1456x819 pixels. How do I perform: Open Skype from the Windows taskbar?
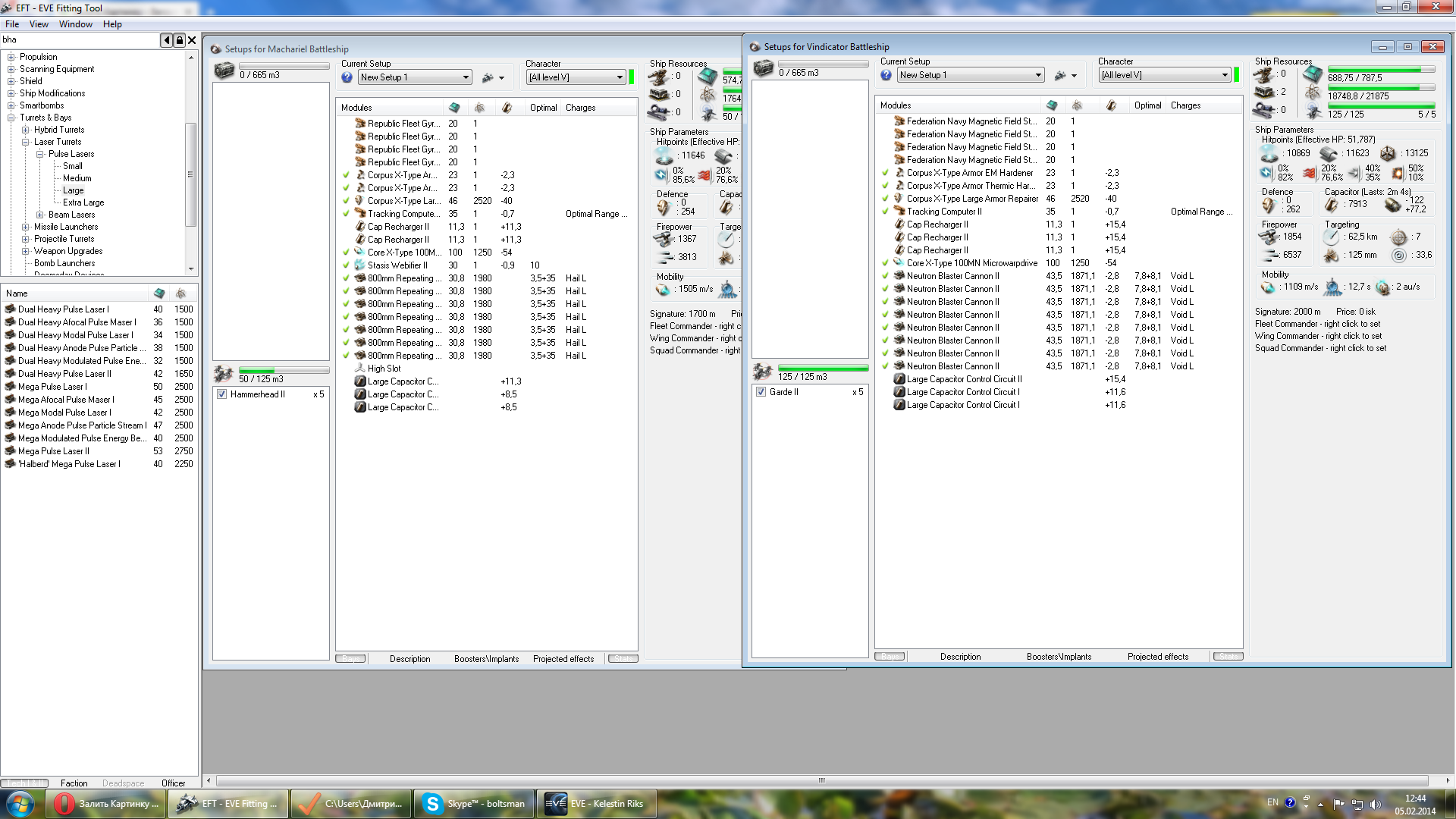pyautogui.click(x=474, y=804)
